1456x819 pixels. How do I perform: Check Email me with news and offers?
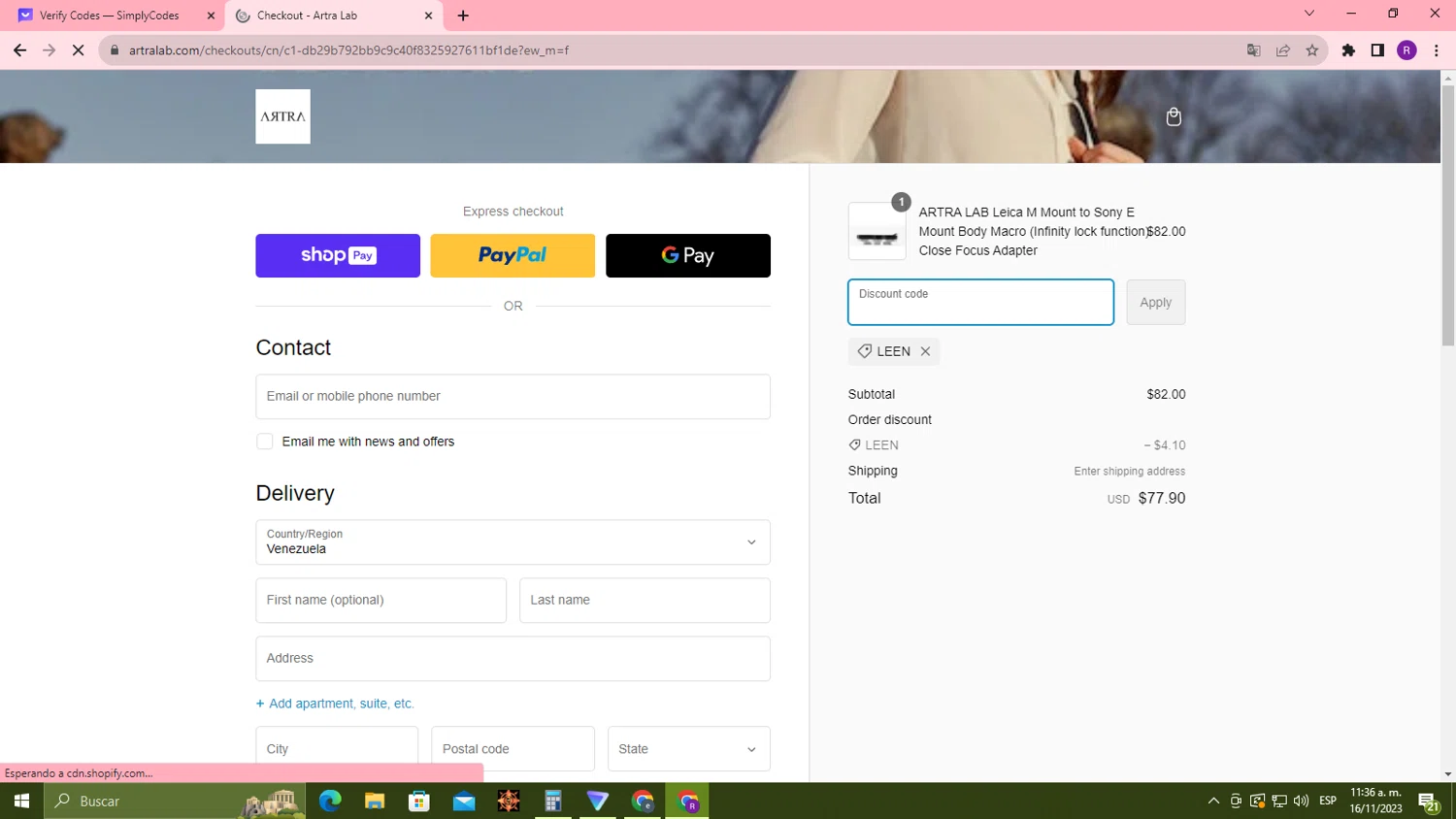click(x=264, y=442)
